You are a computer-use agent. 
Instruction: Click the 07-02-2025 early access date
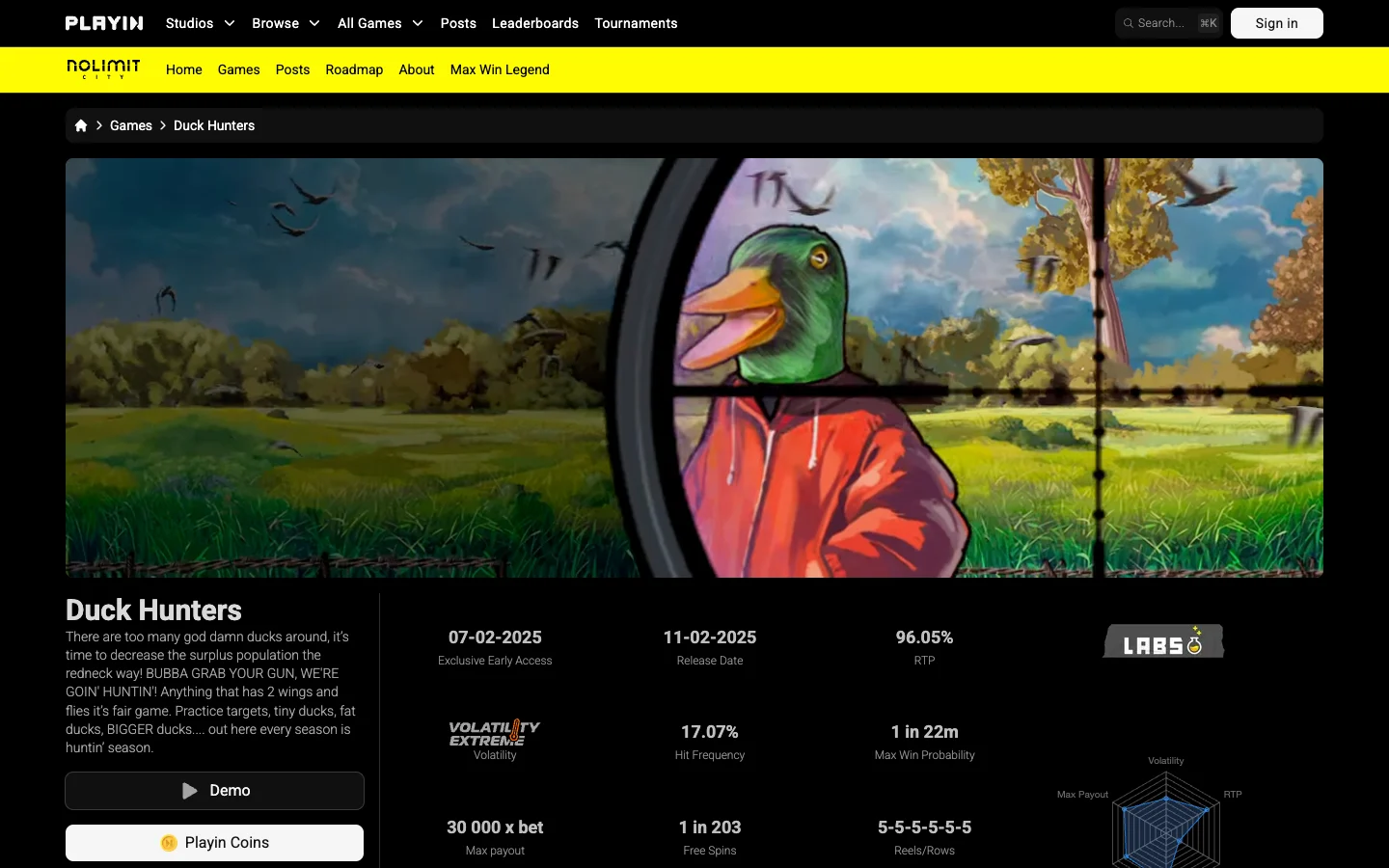495,637
